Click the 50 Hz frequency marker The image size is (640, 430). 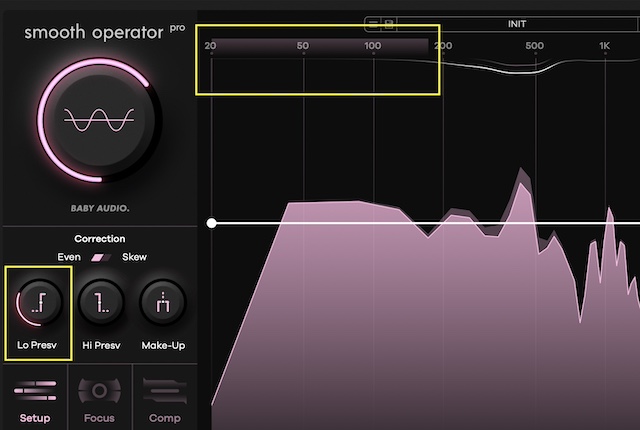(302, 46)
